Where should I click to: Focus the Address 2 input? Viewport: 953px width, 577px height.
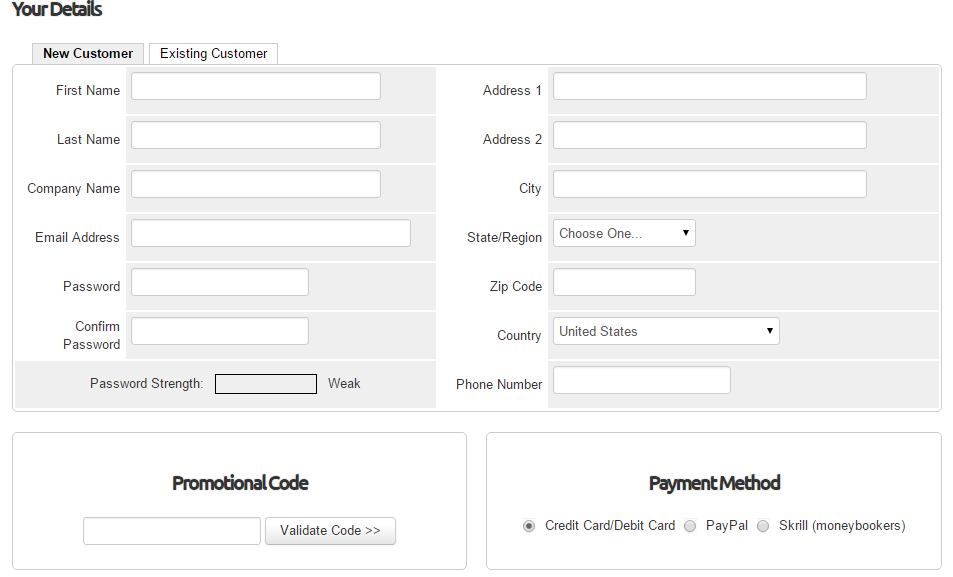pos(710,135)
